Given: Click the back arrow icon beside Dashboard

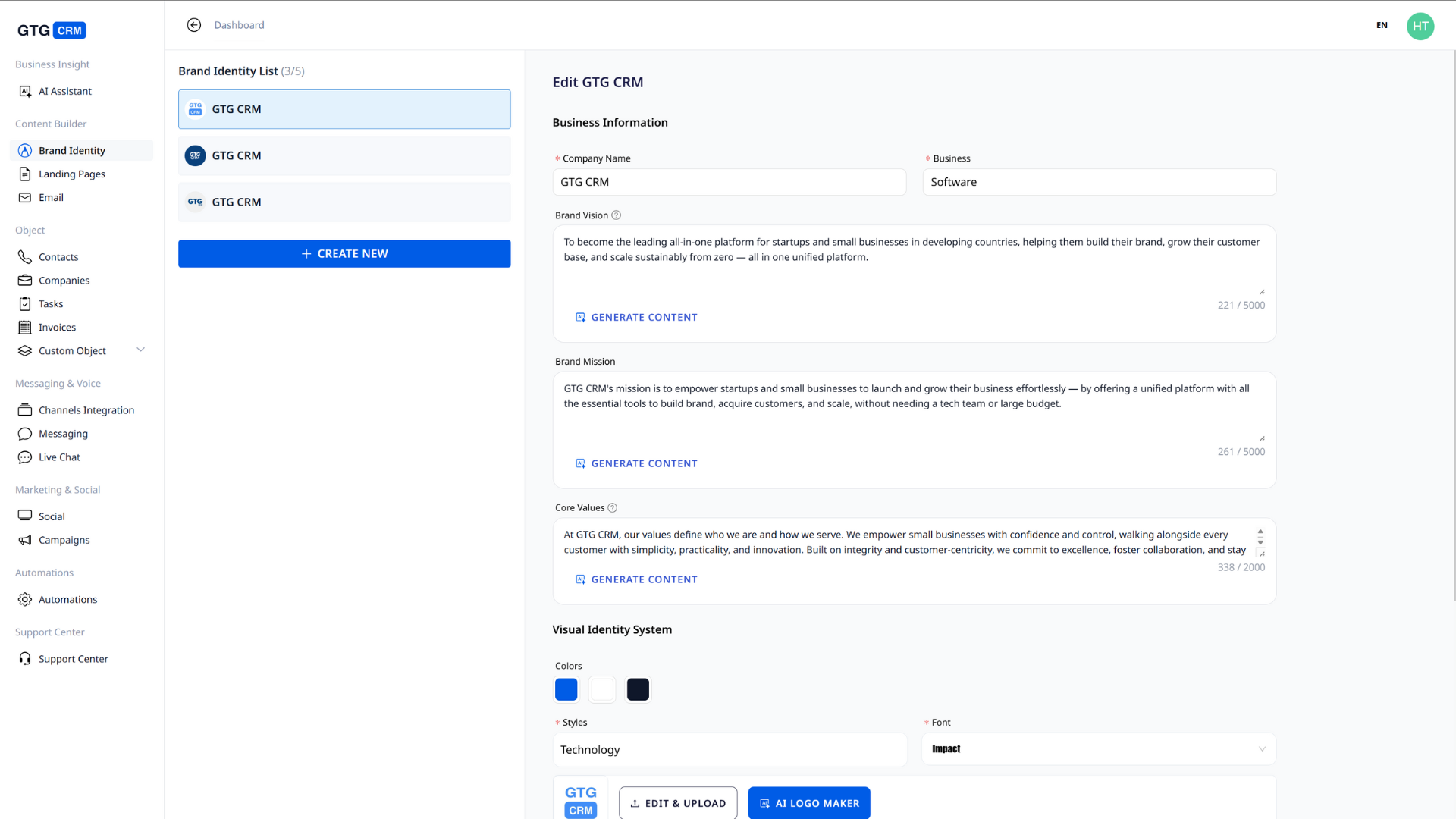Looking at the screenshot, I should click(194, 25).
